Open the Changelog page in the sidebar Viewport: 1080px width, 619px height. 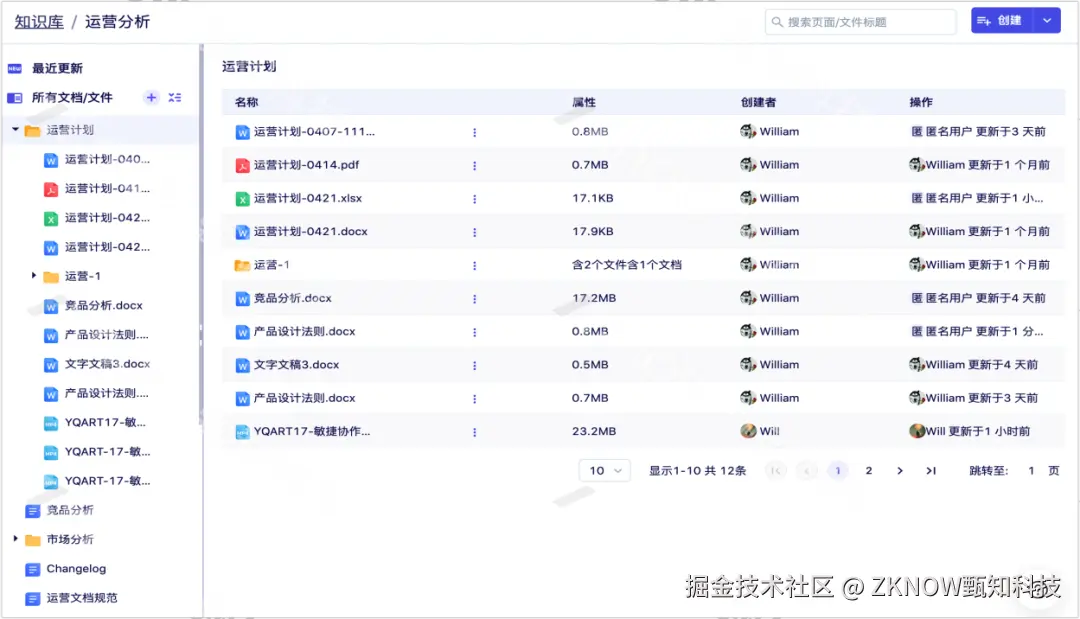pyautogui.click(x=76, y=569)
